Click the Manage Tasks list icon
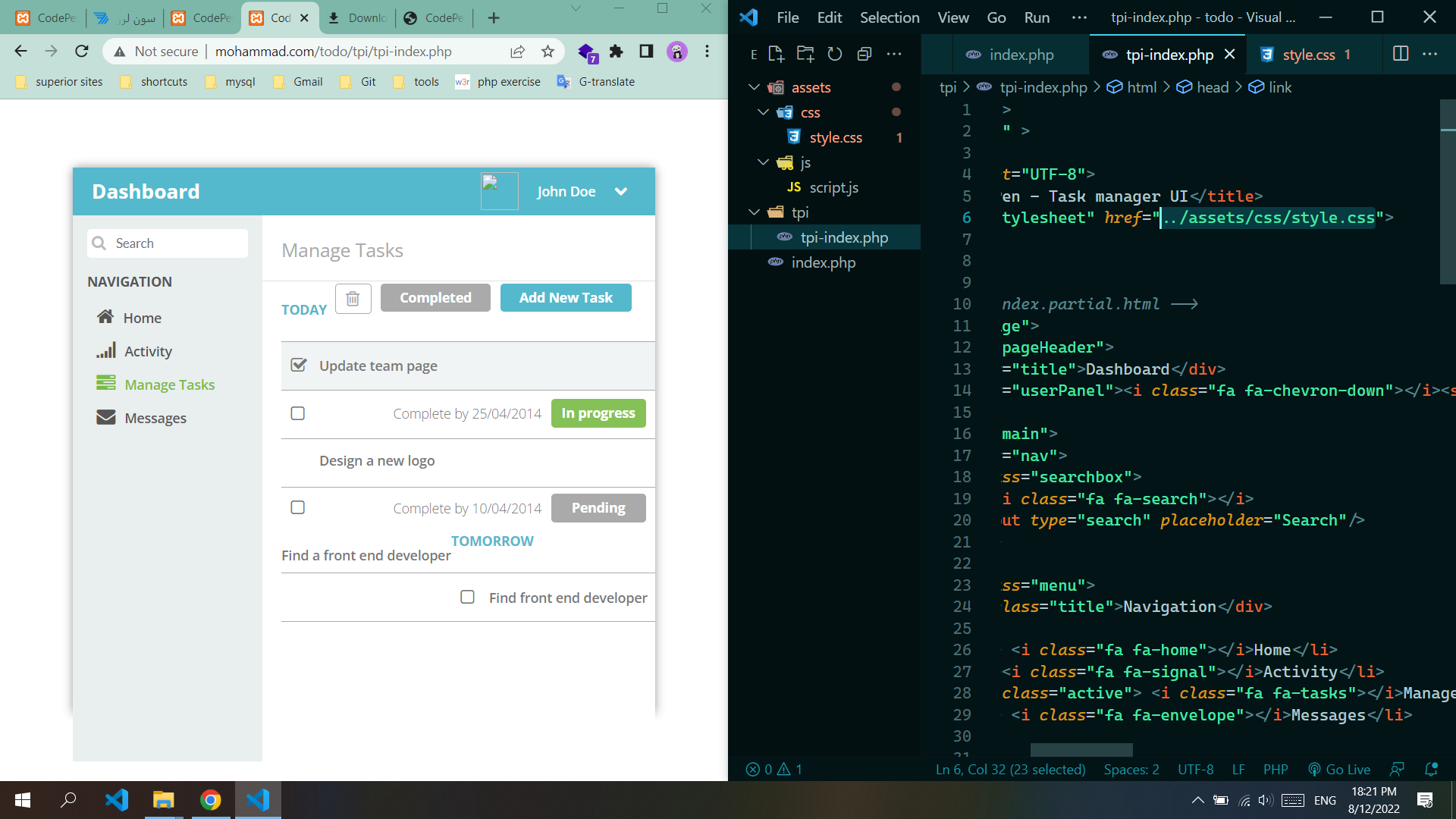 coord(106,383)
